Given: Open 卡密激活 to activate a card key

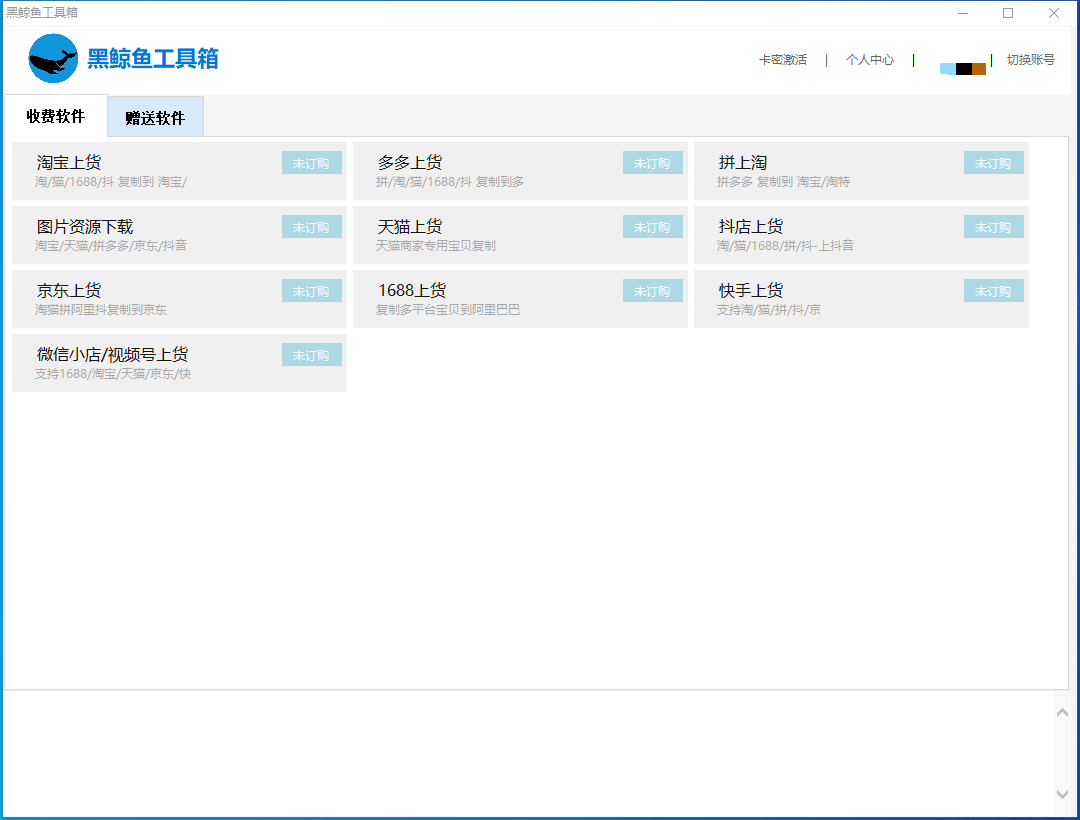Looking at the screenshot, I should tap(783, 60).
